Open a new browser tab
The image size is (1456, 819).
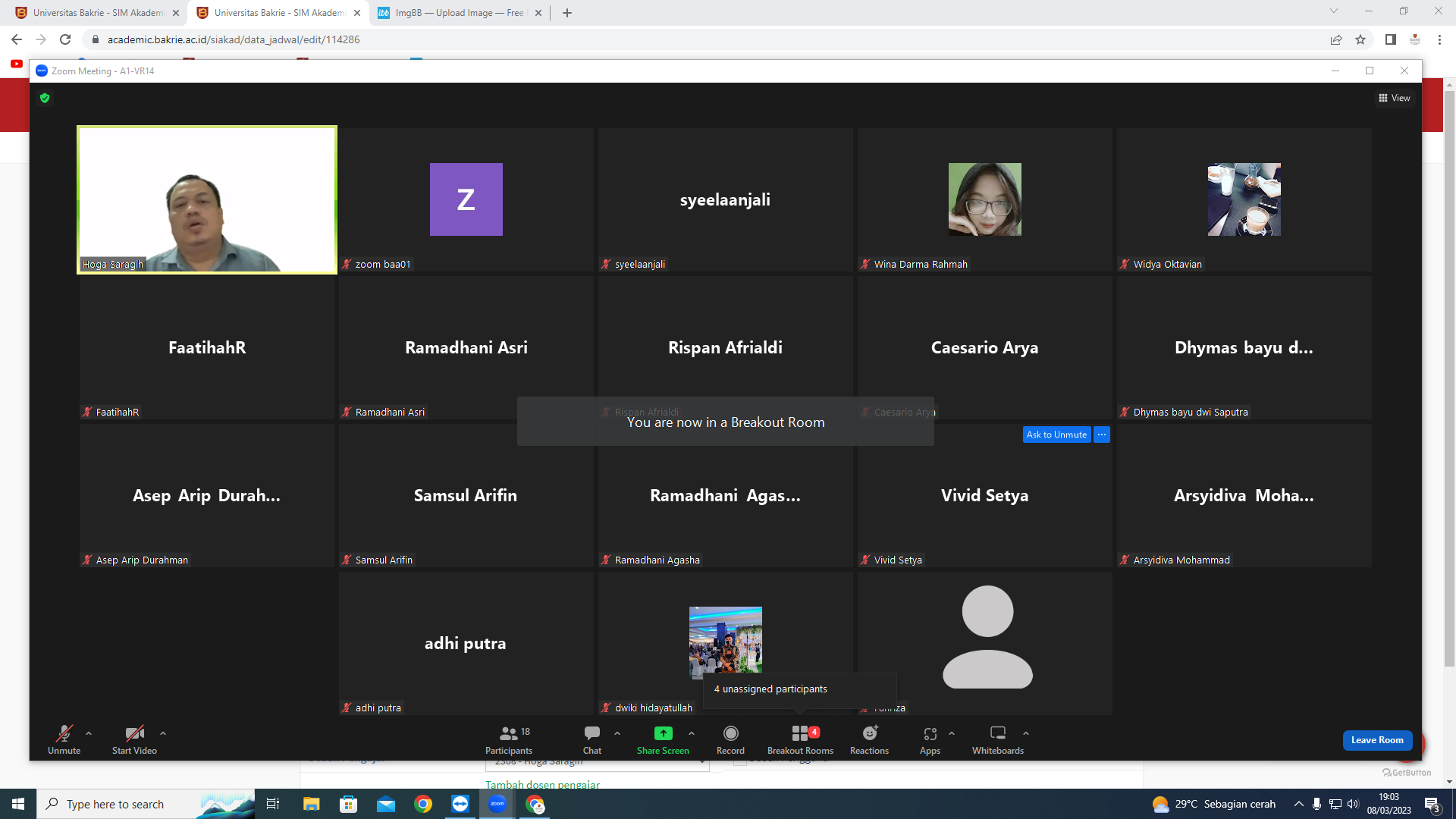click(567, 13)
